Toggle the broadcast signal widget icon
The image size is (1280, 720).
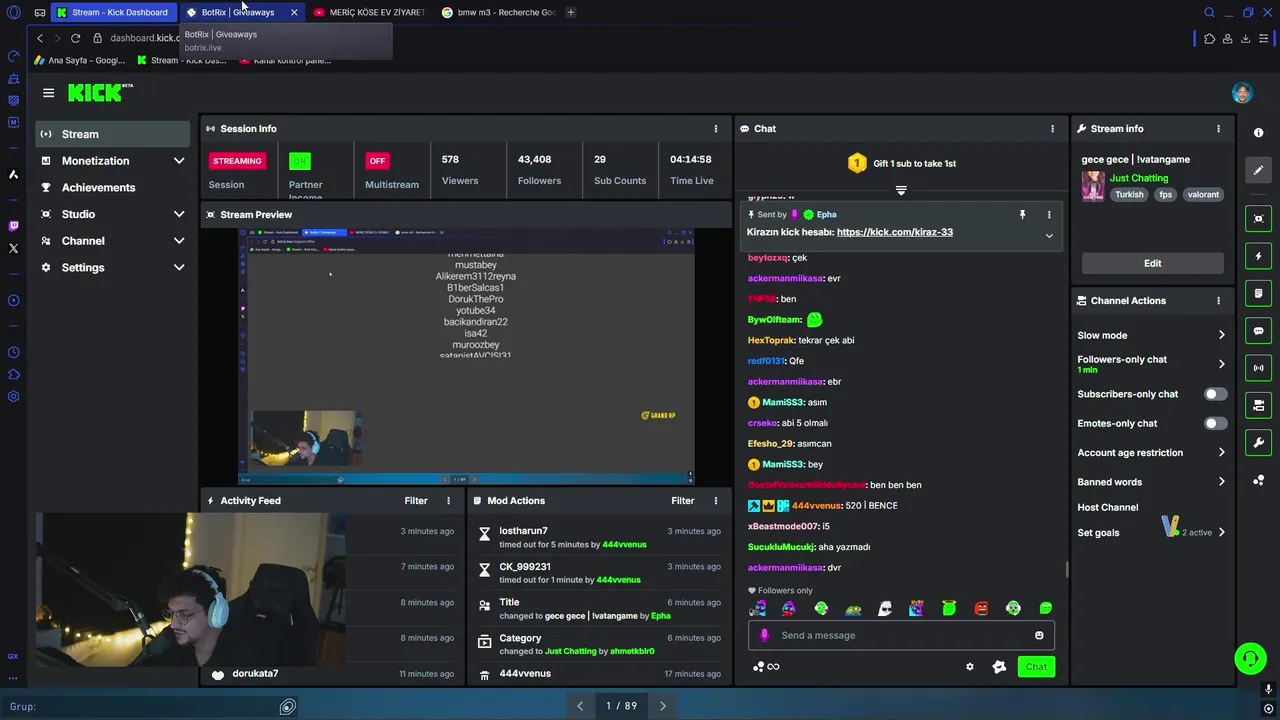1258,368
